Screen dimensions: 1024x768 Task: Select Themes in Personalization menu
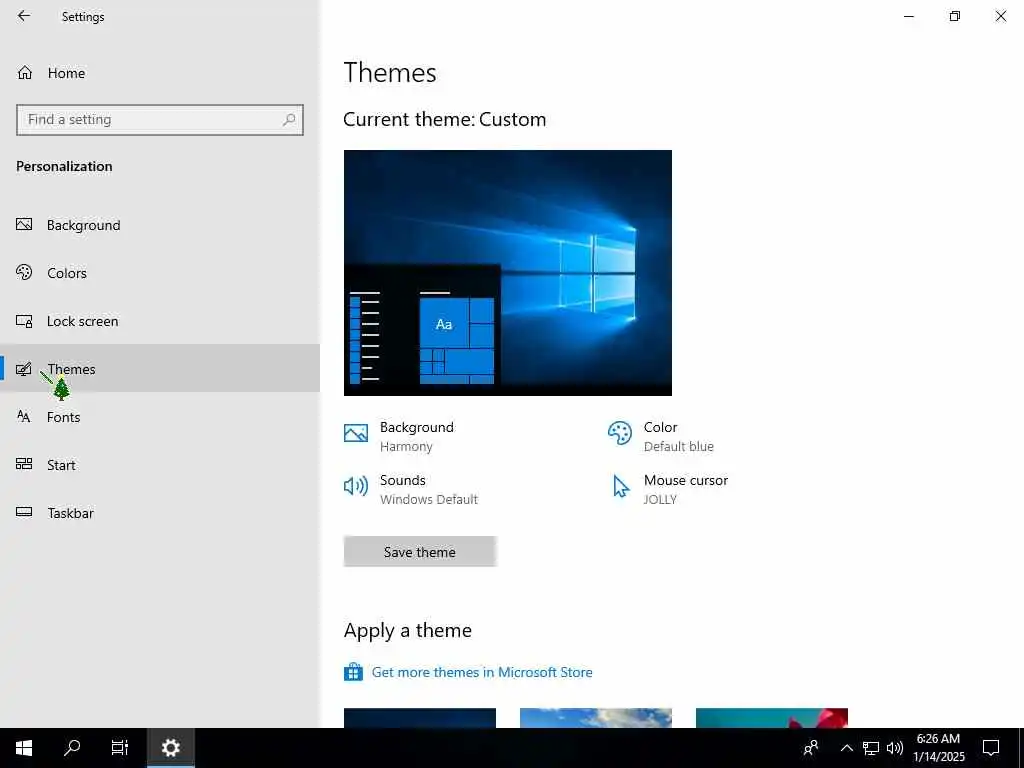pyautogui.click(x=160, y=369)
